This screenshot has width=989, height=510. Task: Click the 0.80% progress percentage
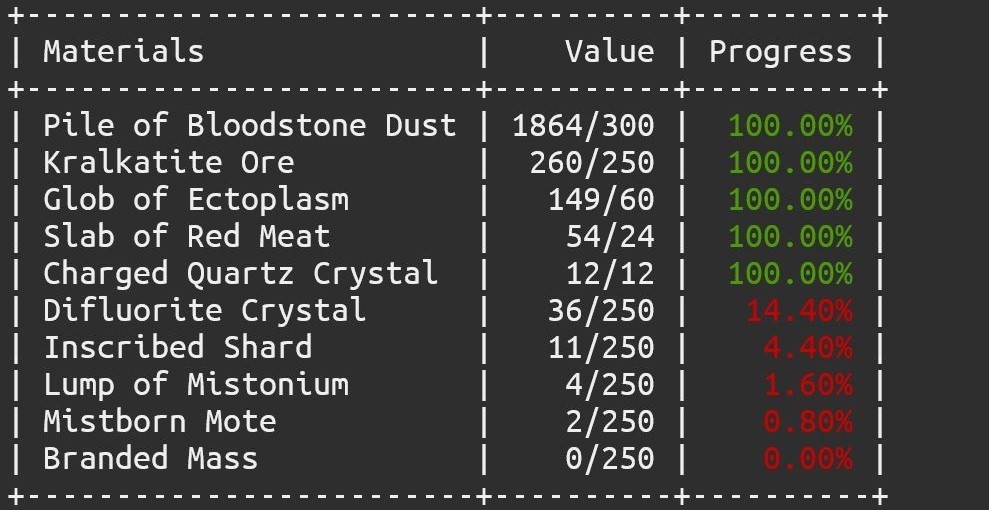(x=808, y=422)
